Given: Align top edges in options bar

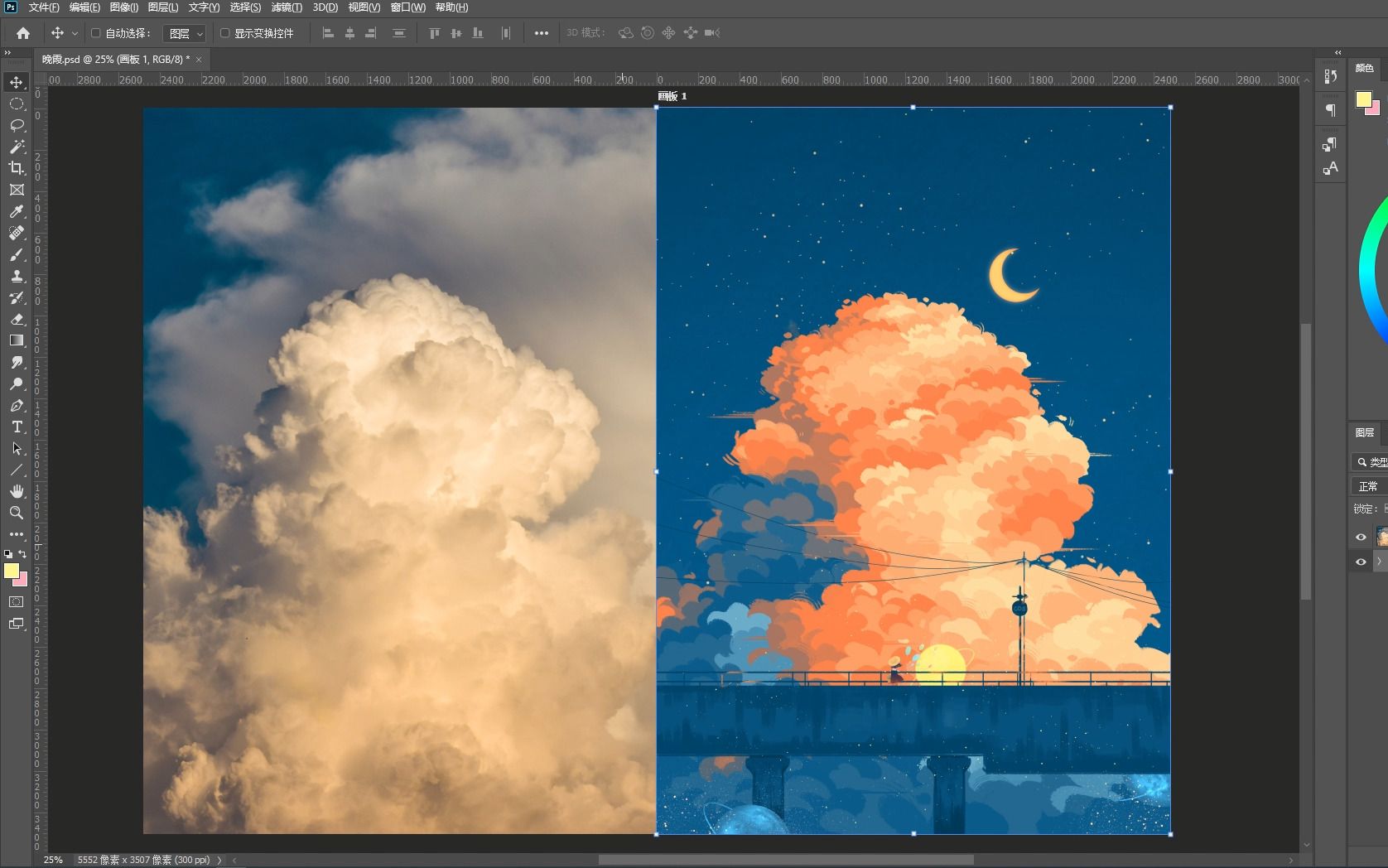Looking at the screenshot, I should click(x=434, y=33).
